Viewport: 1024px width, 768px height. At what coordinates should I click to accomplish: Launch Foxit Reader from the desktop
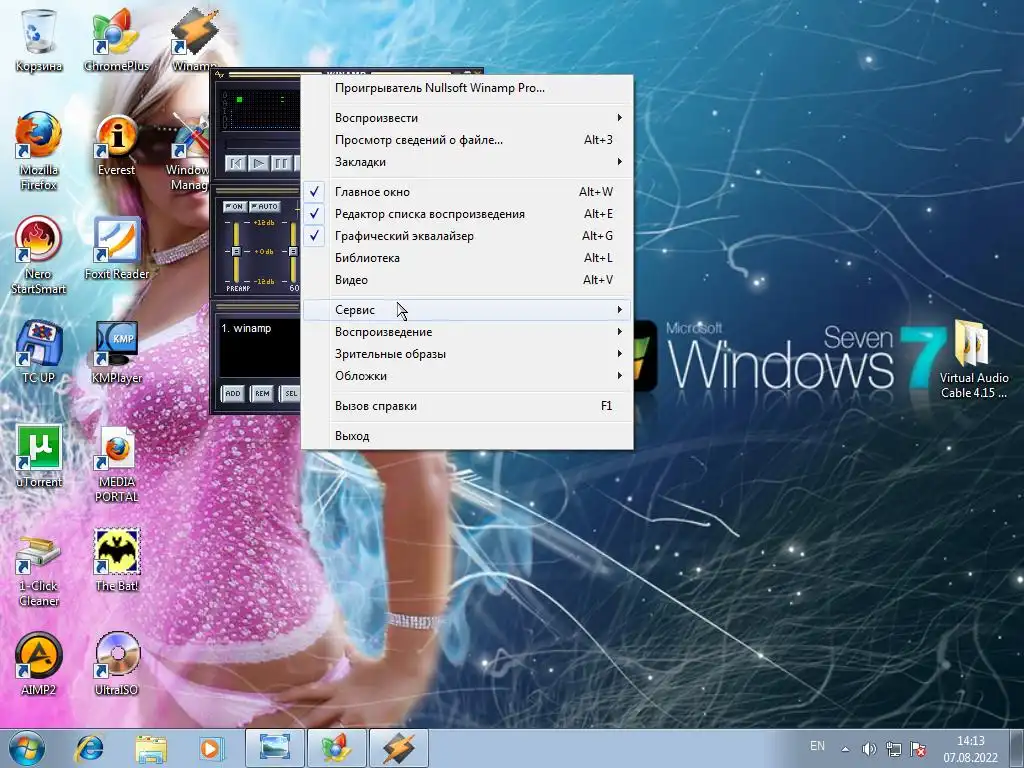click(116, 248)
